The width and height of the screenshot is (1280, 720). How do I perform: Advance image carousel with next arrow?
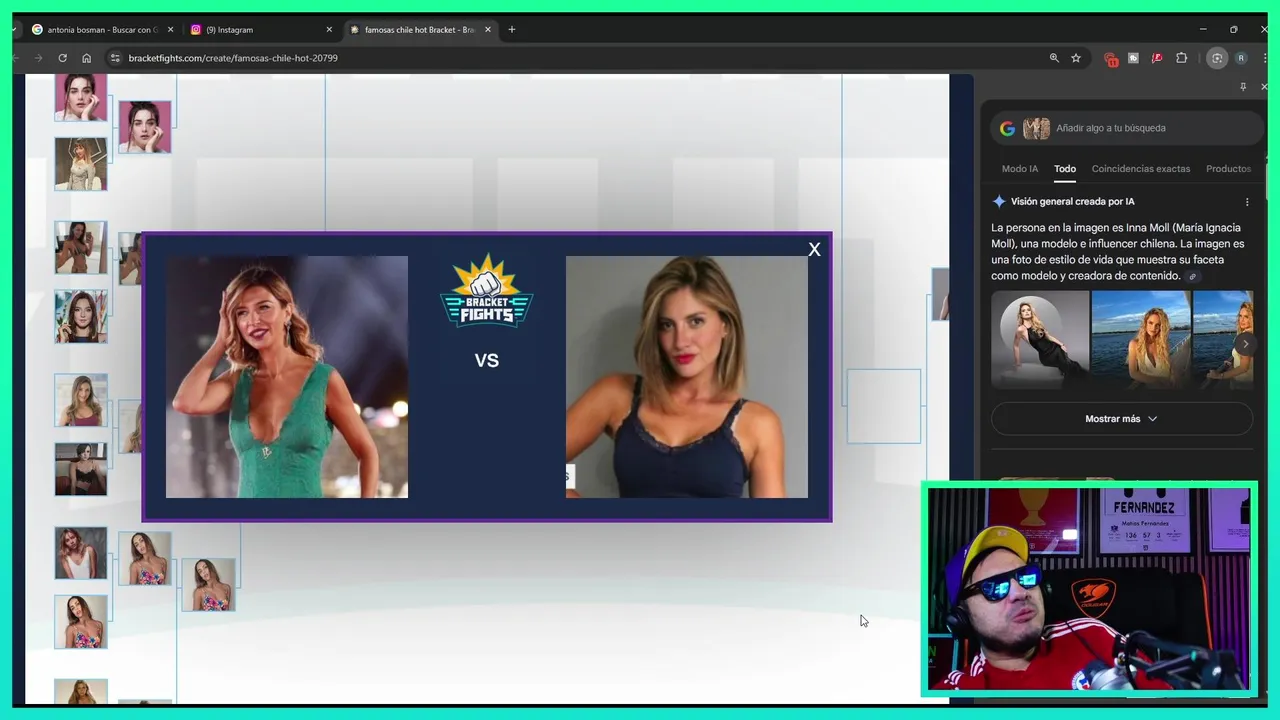click(1245, 344)
